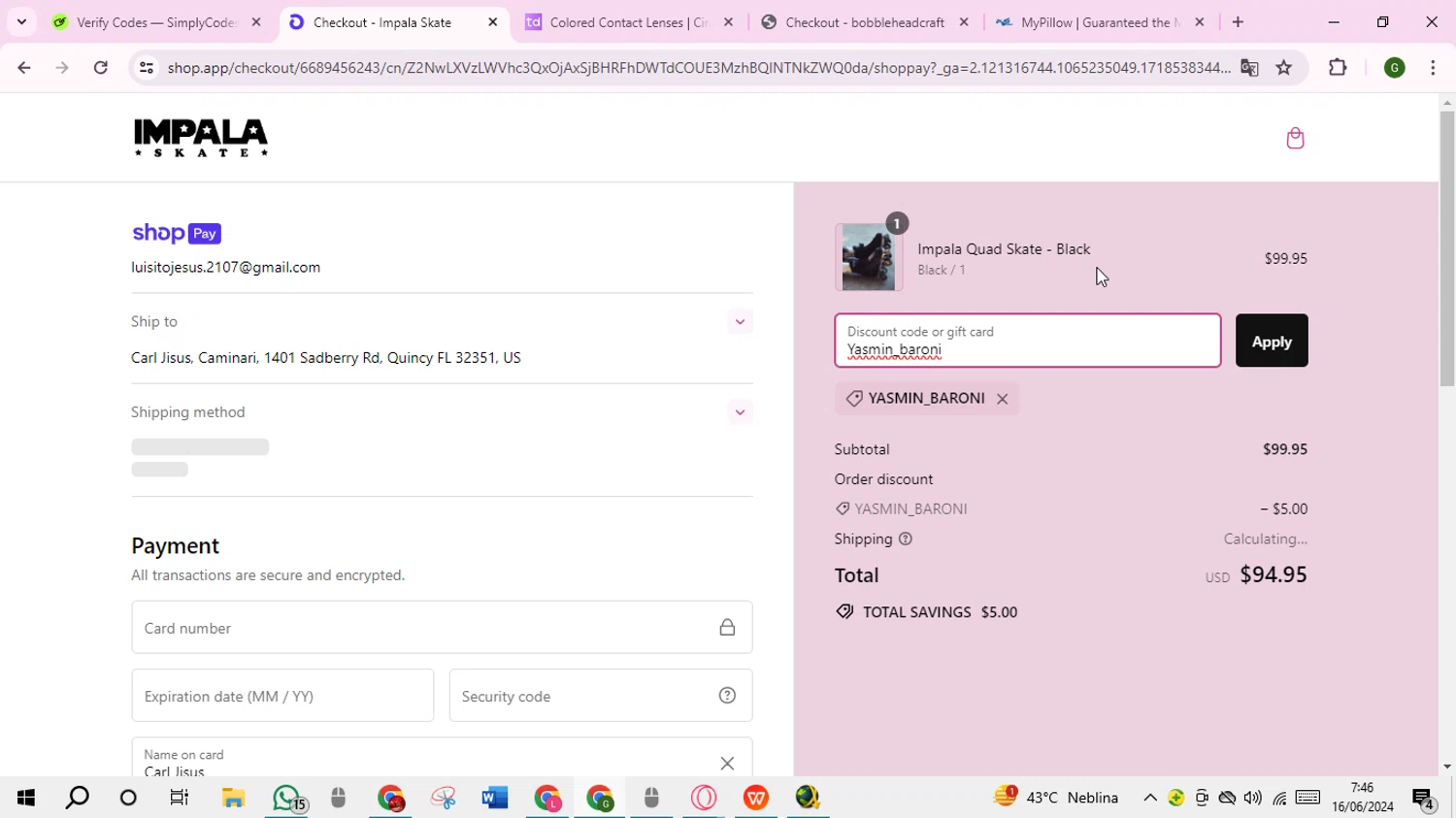Image resolution: width=1456 pixels, height=818 pixels.
Task: Close the Checkout Impala Skate tab
Action: point(492,22)
